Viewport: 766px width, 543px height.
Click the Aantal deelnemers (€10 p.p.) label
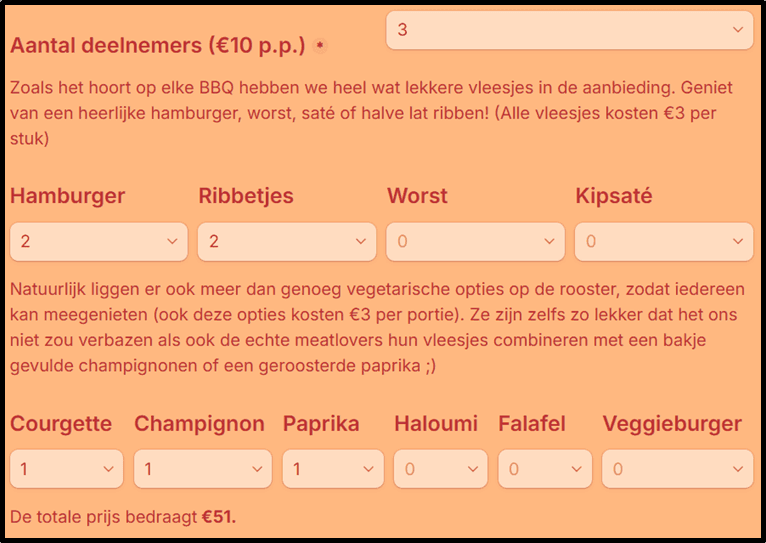[x=159, y=45]
